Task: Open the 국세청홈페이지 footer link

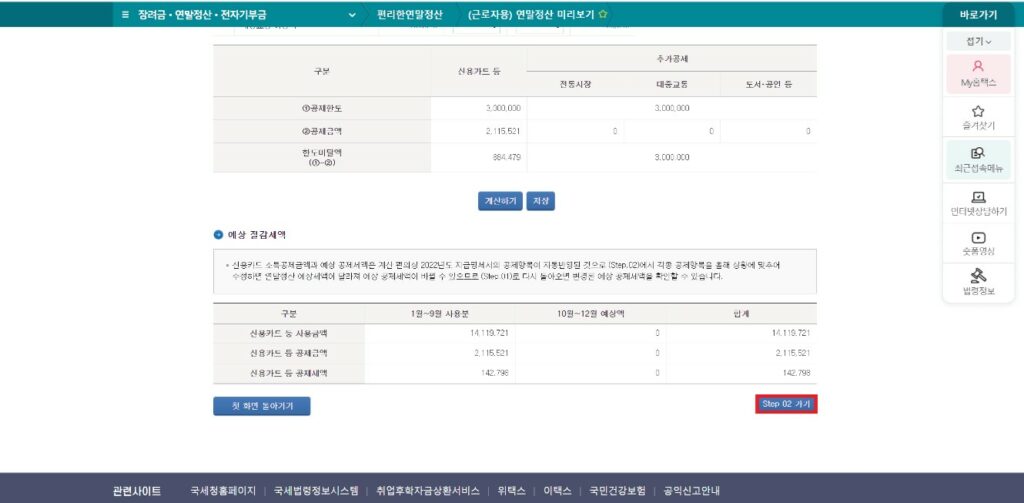Action: (225, 491)
